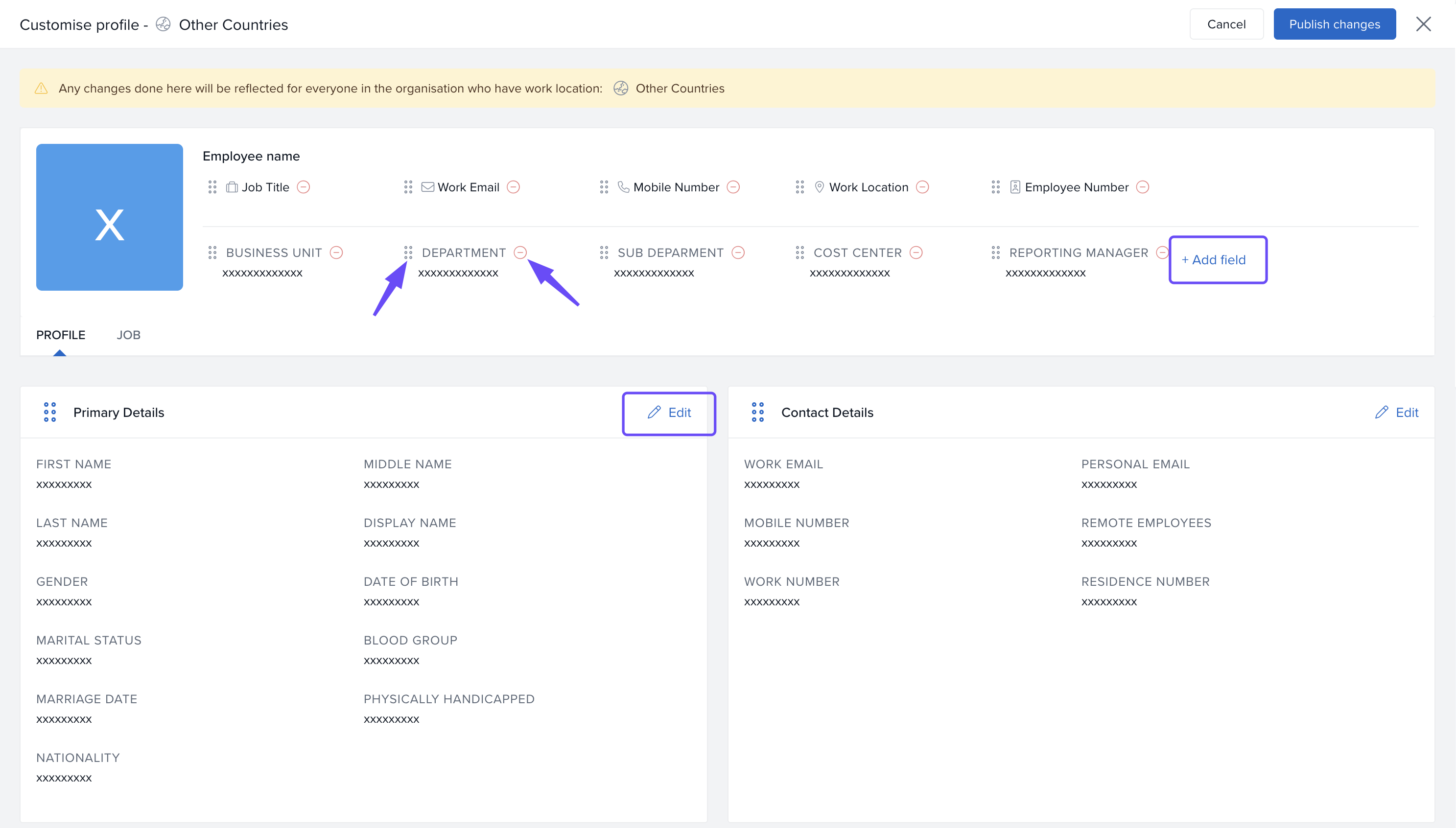The height and width of the screenshot is (828, 1456).
Task: Select the PROFILE tab
Action: click(x=60, y=335)
